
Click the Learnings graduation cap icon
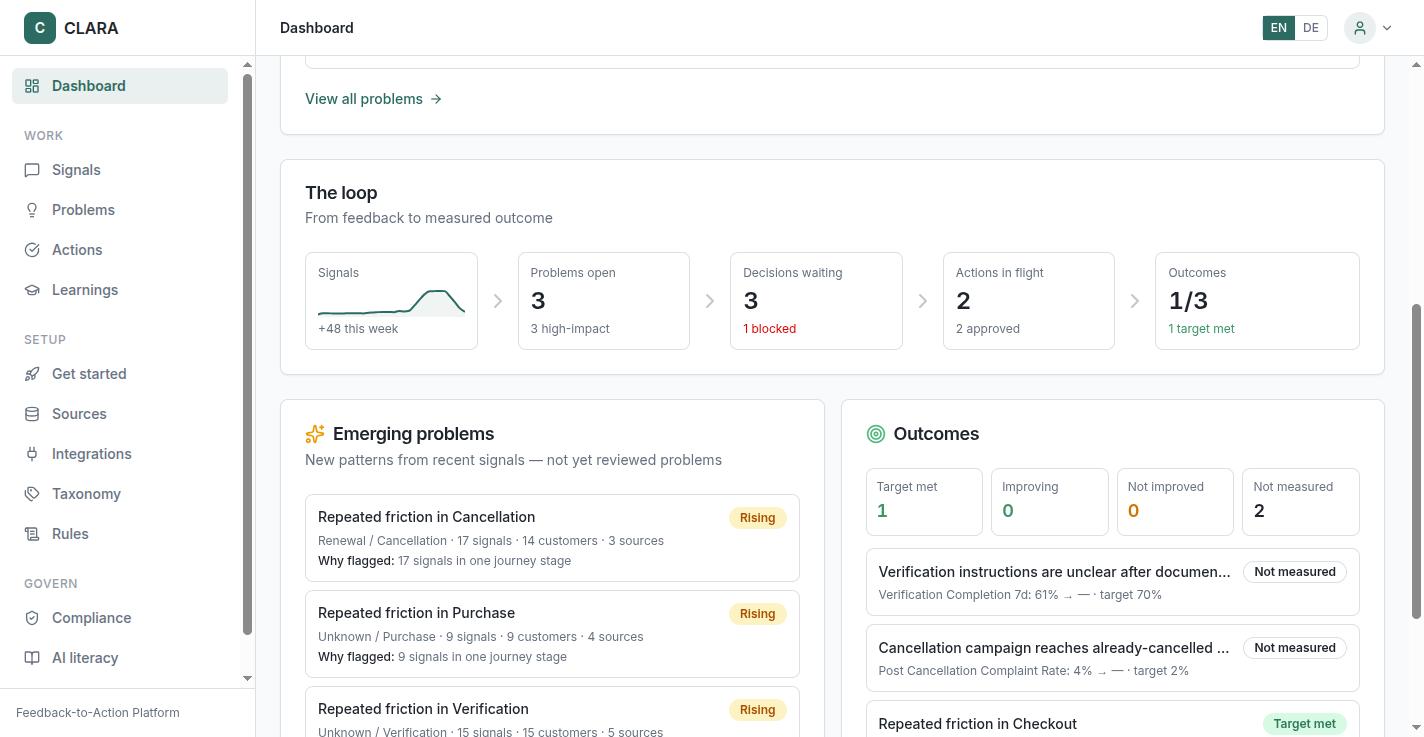pyautogui.click(x=32, y=290)
